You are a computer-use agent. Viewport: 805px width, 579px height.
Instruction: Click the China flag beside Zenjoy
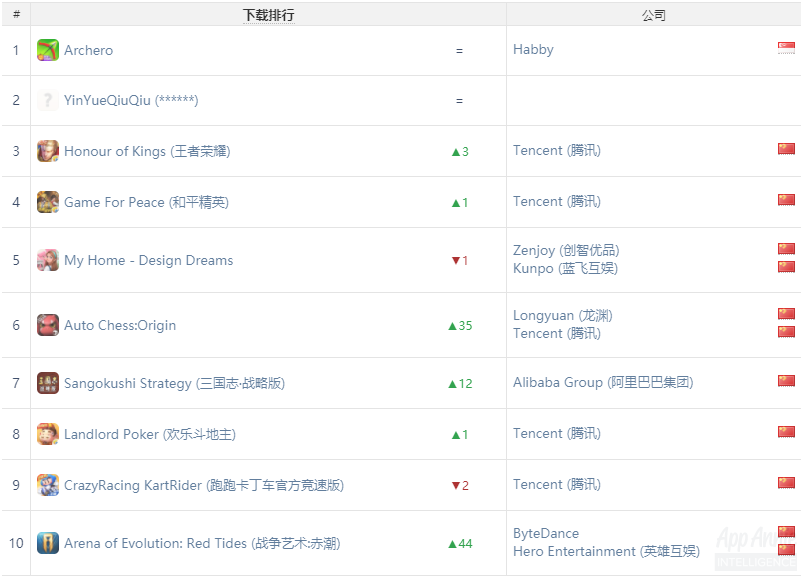(786, 249)
